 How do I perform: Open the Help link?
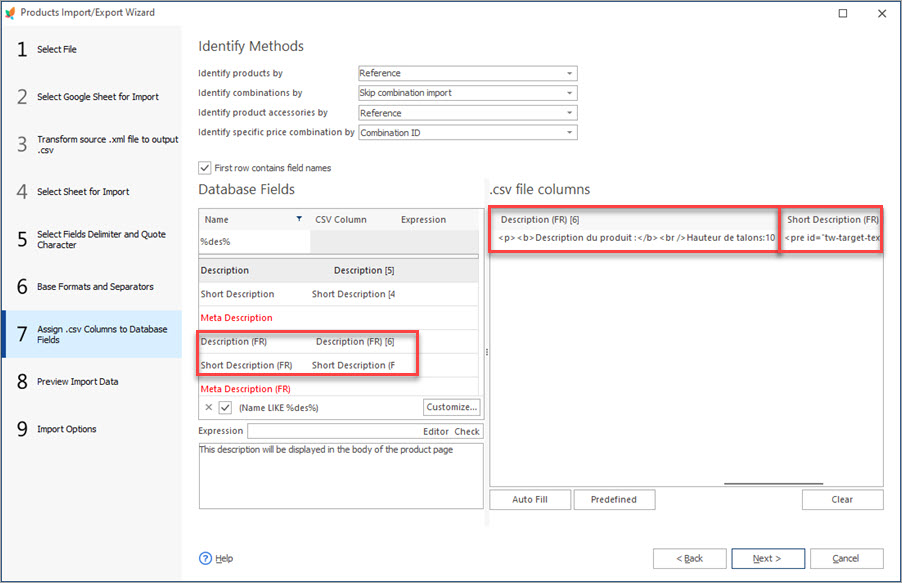tap(224, 558)
